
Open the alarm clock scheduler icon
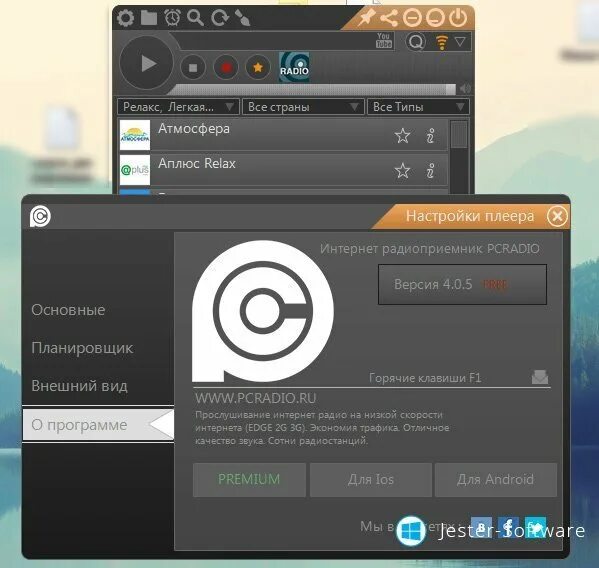click(x=172, y=18)
